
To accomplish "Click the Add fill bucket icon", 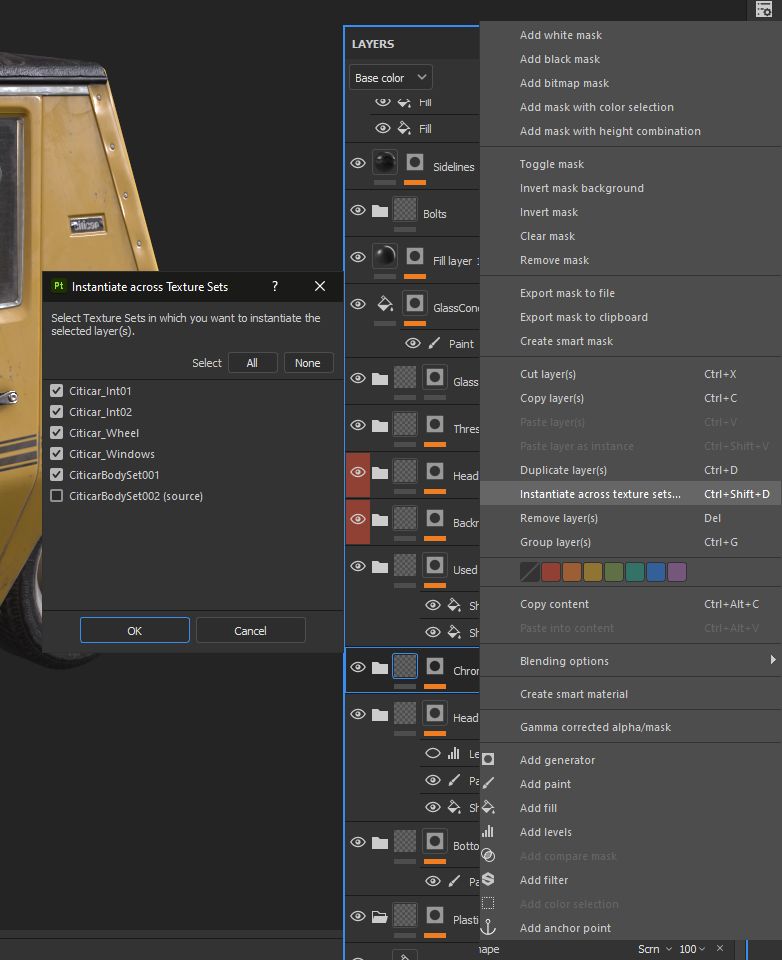I will point(488,808).
